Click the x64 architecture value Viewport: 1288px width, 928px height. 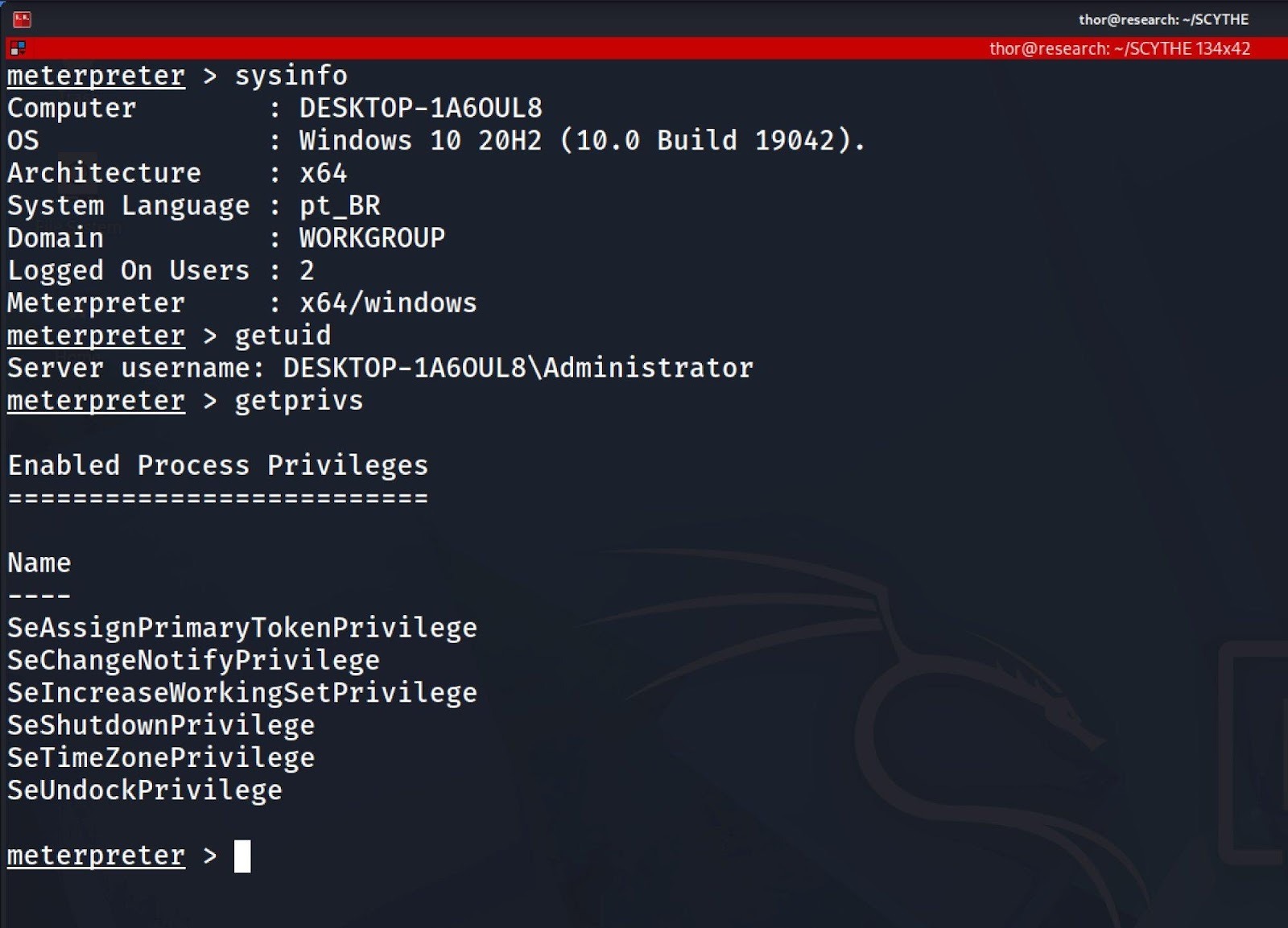[x=323, y=173]
